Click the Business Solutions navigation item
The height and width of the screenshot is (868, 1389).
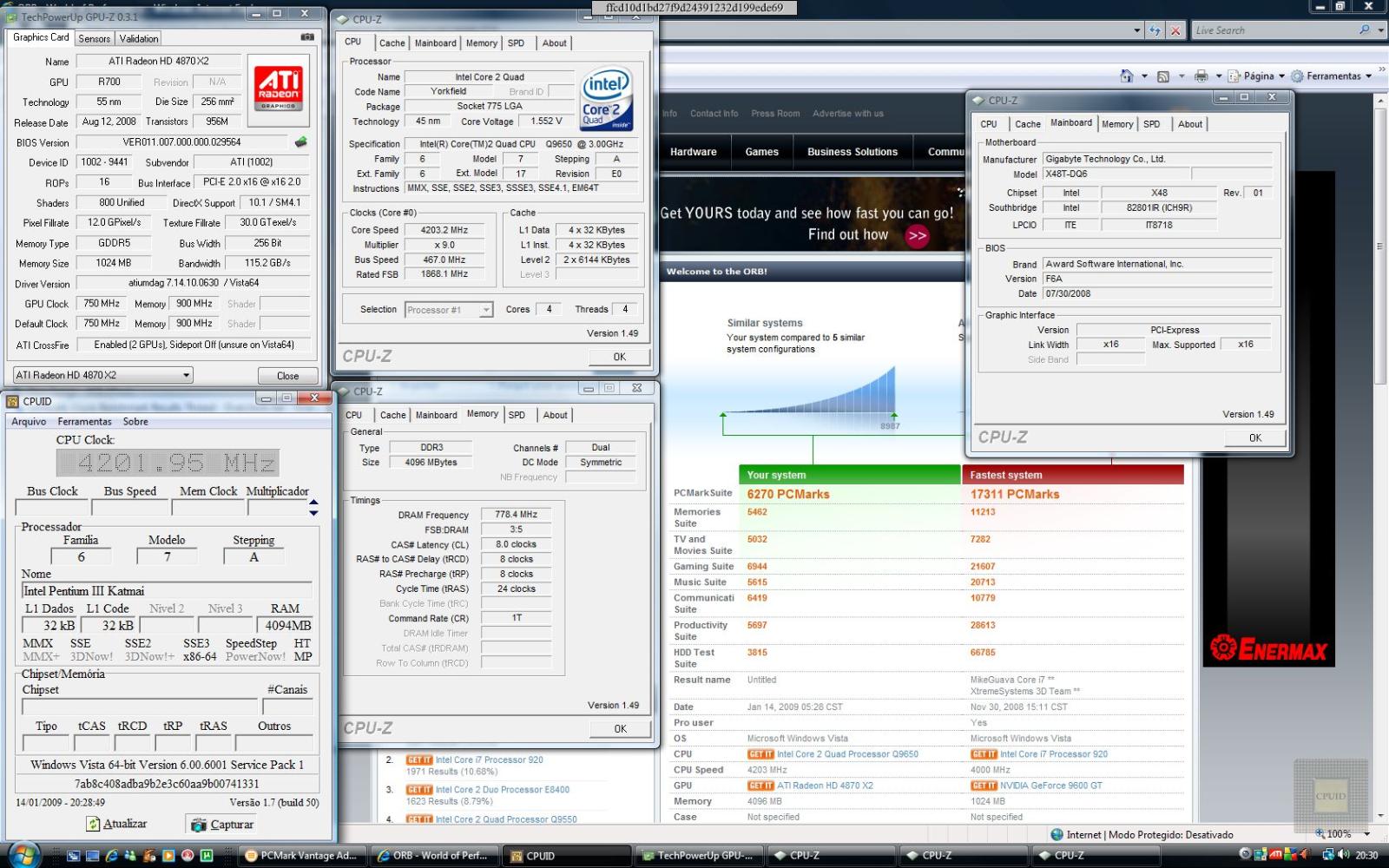(852, 152)
